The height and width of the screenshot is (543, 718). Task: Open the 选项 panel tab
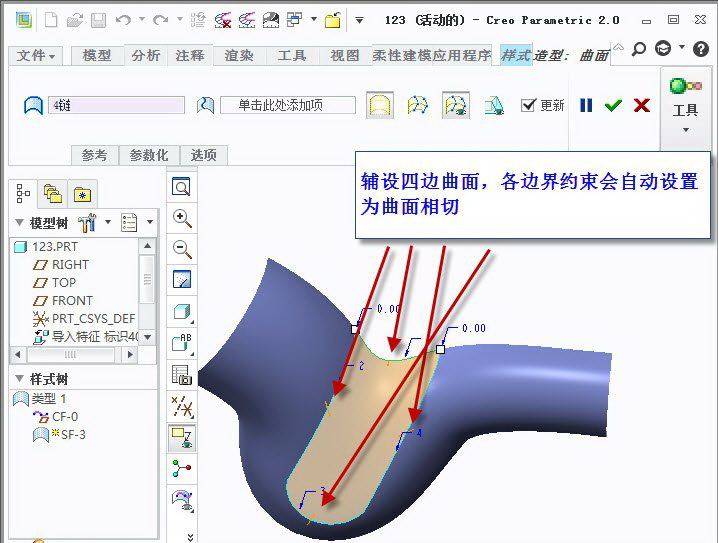(x=203, y=155)
